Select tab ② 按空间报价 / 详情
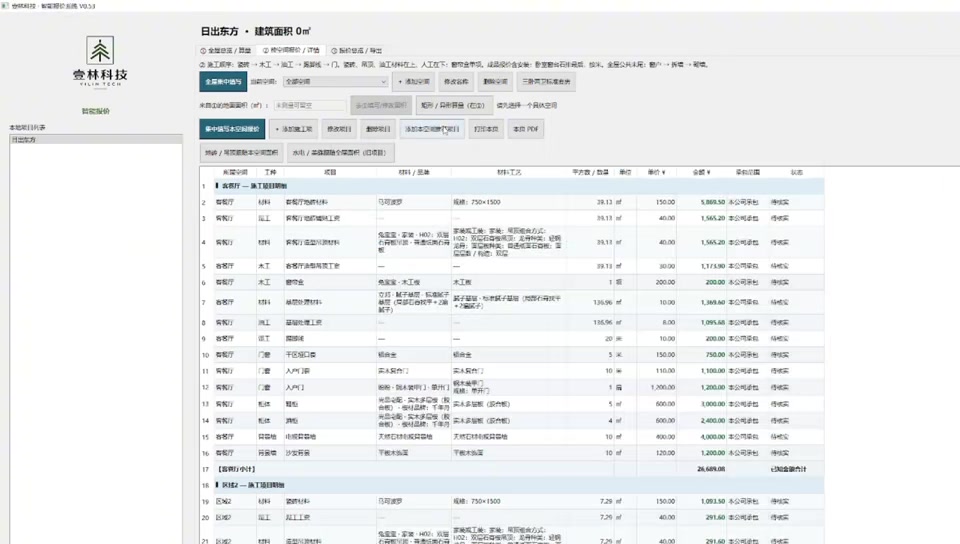This screenshot has width=960, height=544. 291,50
